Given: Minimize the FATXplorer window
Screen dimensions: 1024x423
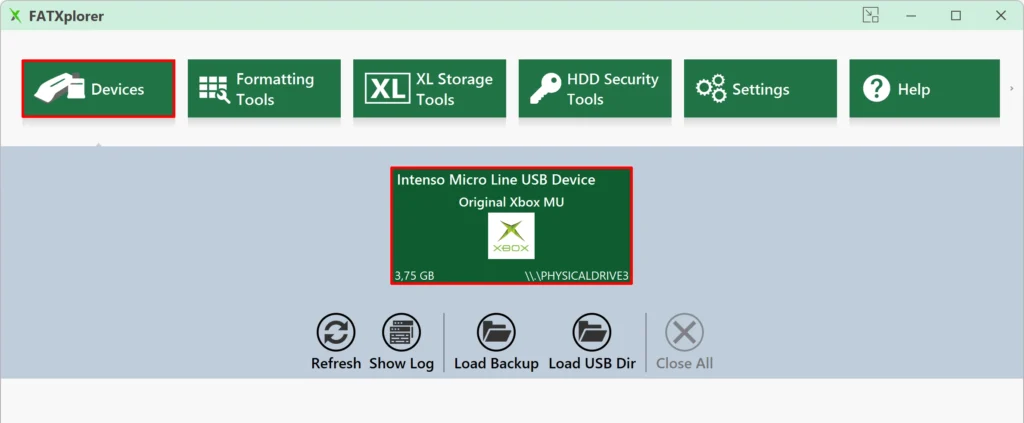Looking at the screenshot, I should click(x=913, y=16).
